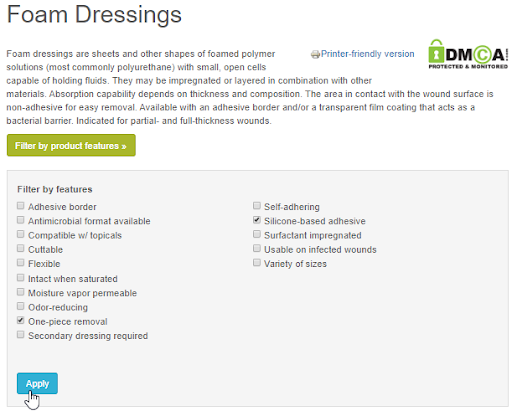The width and height of the screenshot is (512, 411).
Task: Check Secondary dressing required option
Action: tap(21, 335)
